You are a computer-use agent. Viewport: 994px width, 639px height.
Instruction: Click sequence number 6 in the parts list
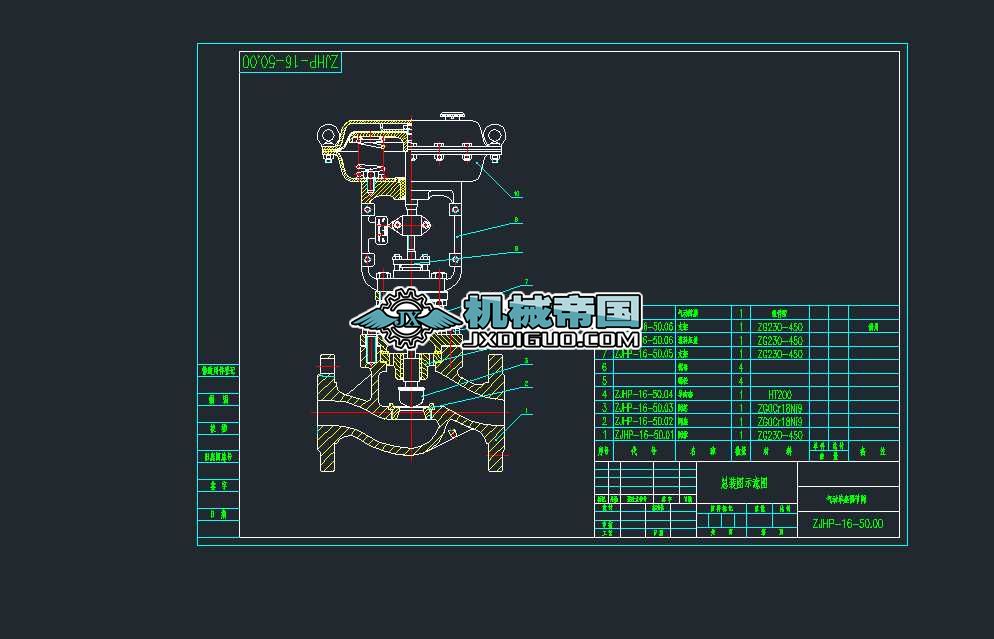point(604,367)
